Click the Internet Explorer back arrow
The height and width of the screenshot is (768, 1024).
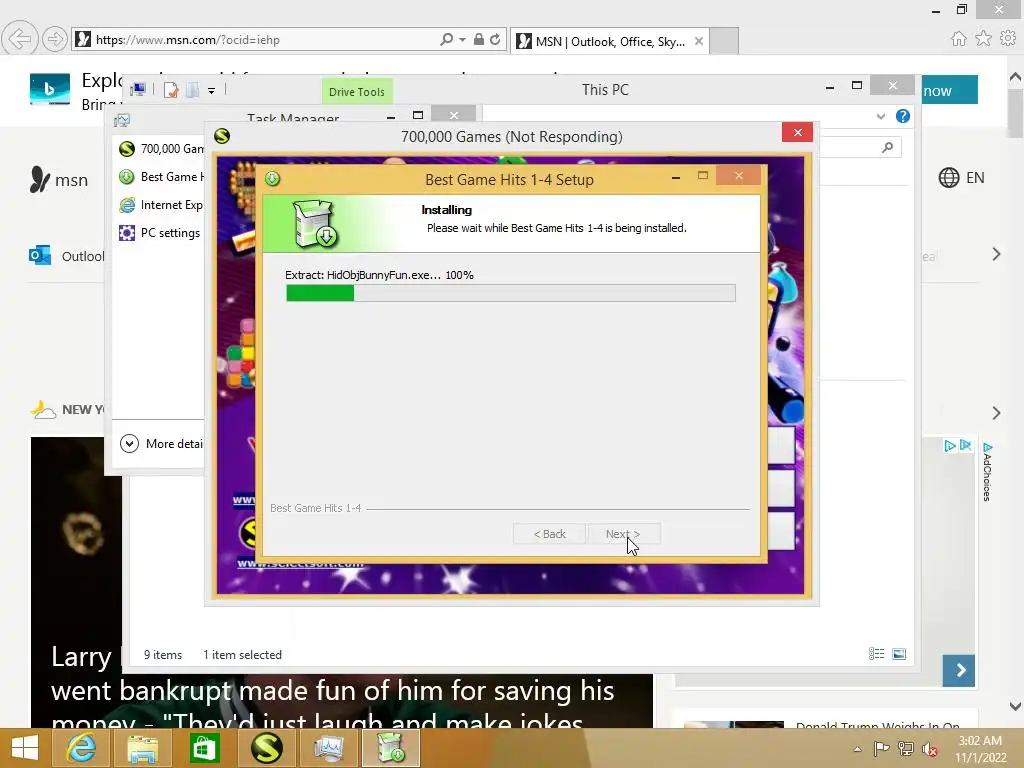pyautogui.click(x=20, y=39)
